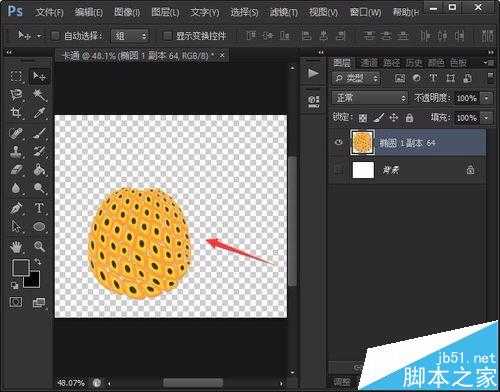
Task: Toggle lock transparent pixels
Action: pos(363,118)
